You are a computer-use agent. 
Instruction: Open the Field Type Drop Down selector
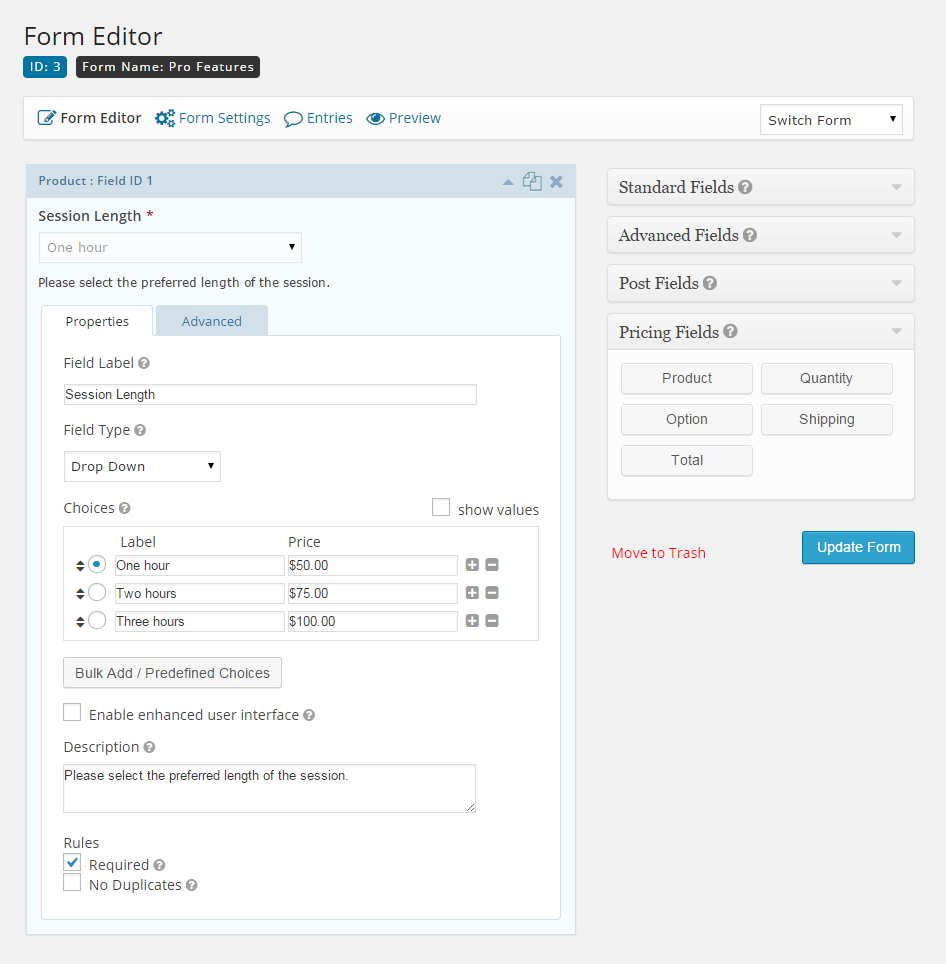pos(142,467)
